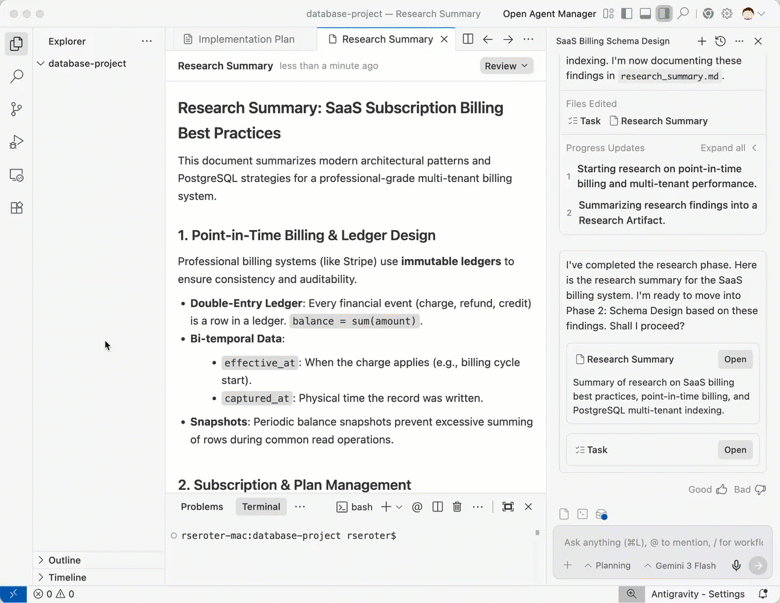780x603 pixels.
Task: Open the Gemini 3 Flash model selector
Action: pyautogui.click(x=680, y=565)
